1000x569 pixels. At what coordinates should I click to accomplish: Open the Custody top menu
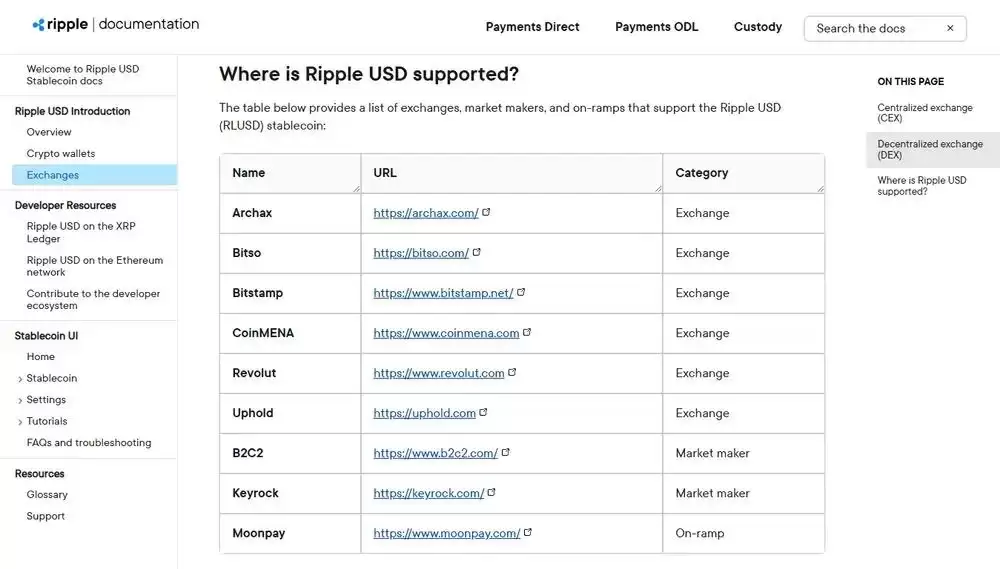(758, 27)
